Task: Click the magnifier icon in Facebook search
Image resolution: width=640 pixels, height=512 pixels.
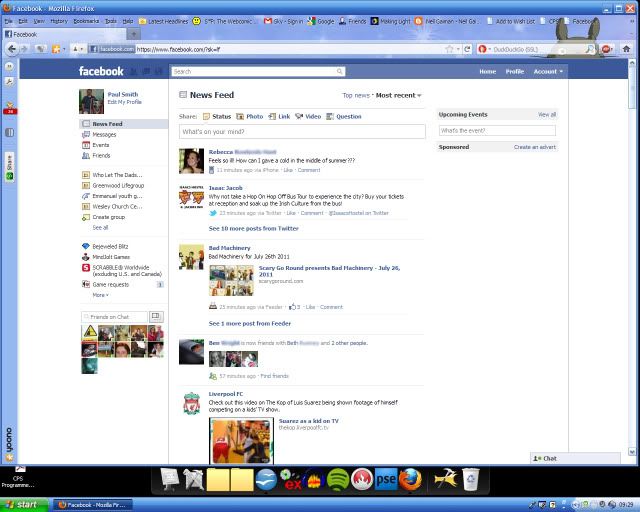Action: click(x=339, y=71)
